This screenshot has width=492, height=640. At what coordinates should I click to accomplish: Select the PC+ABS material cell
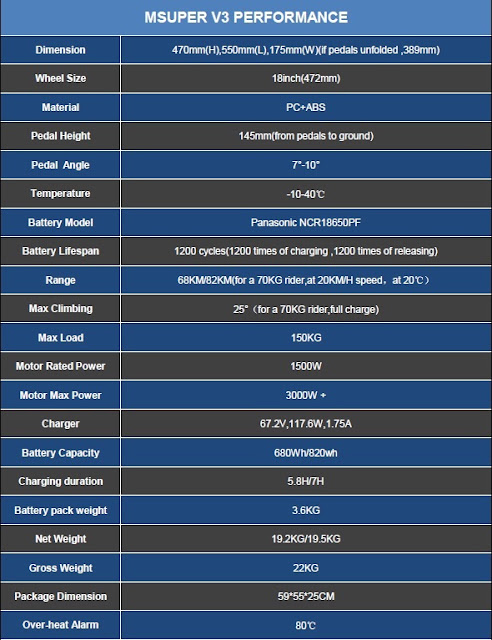306,107
